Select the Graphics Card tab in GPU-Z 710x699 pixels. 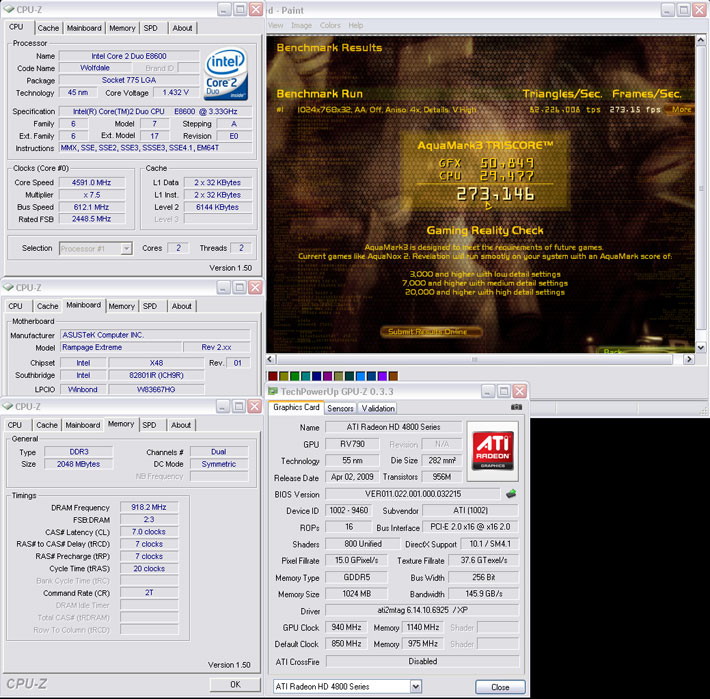296,407
